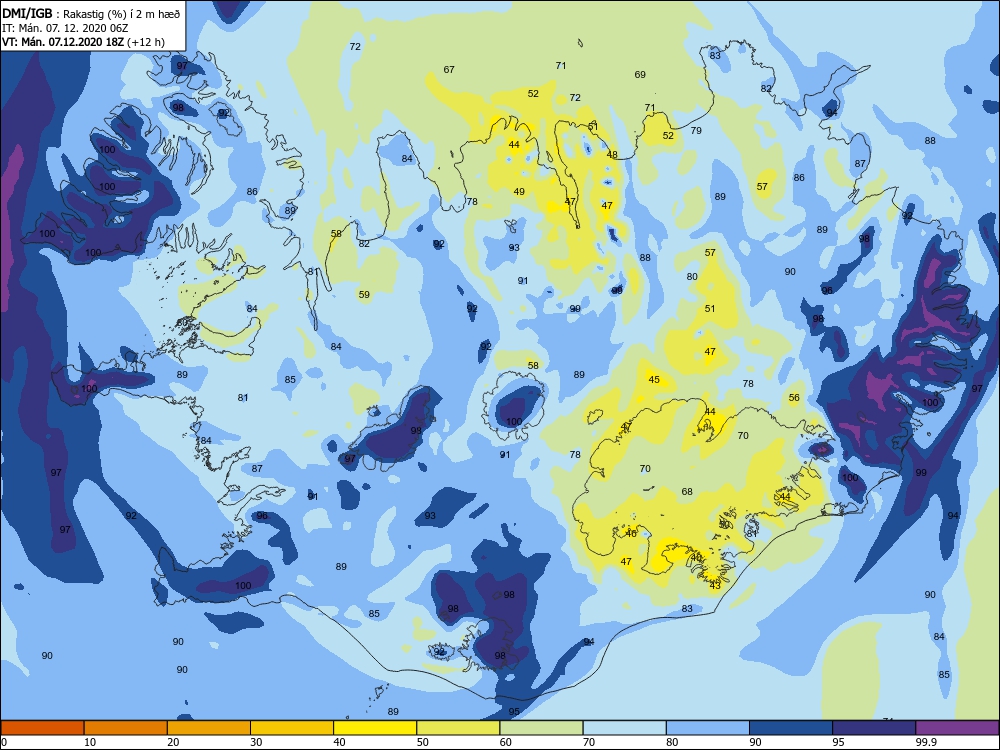Click the light blue 80–90 legend swatch

[708, 728]
